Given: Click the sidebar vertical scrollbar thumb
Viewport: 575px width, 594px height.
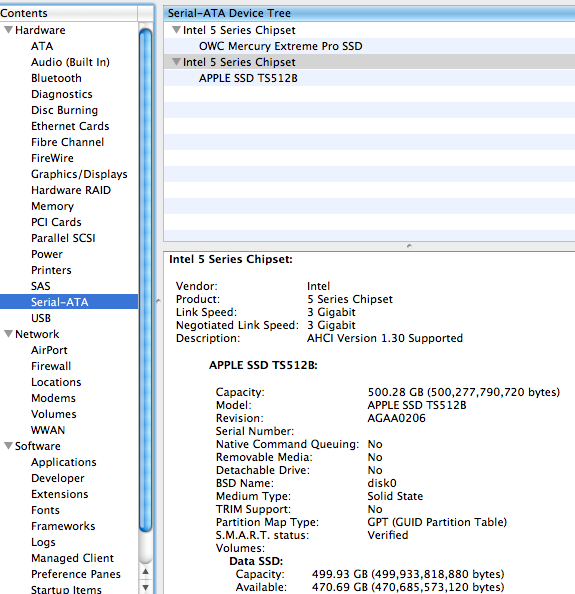Looking at the screenshot, I should coord(145,280).
